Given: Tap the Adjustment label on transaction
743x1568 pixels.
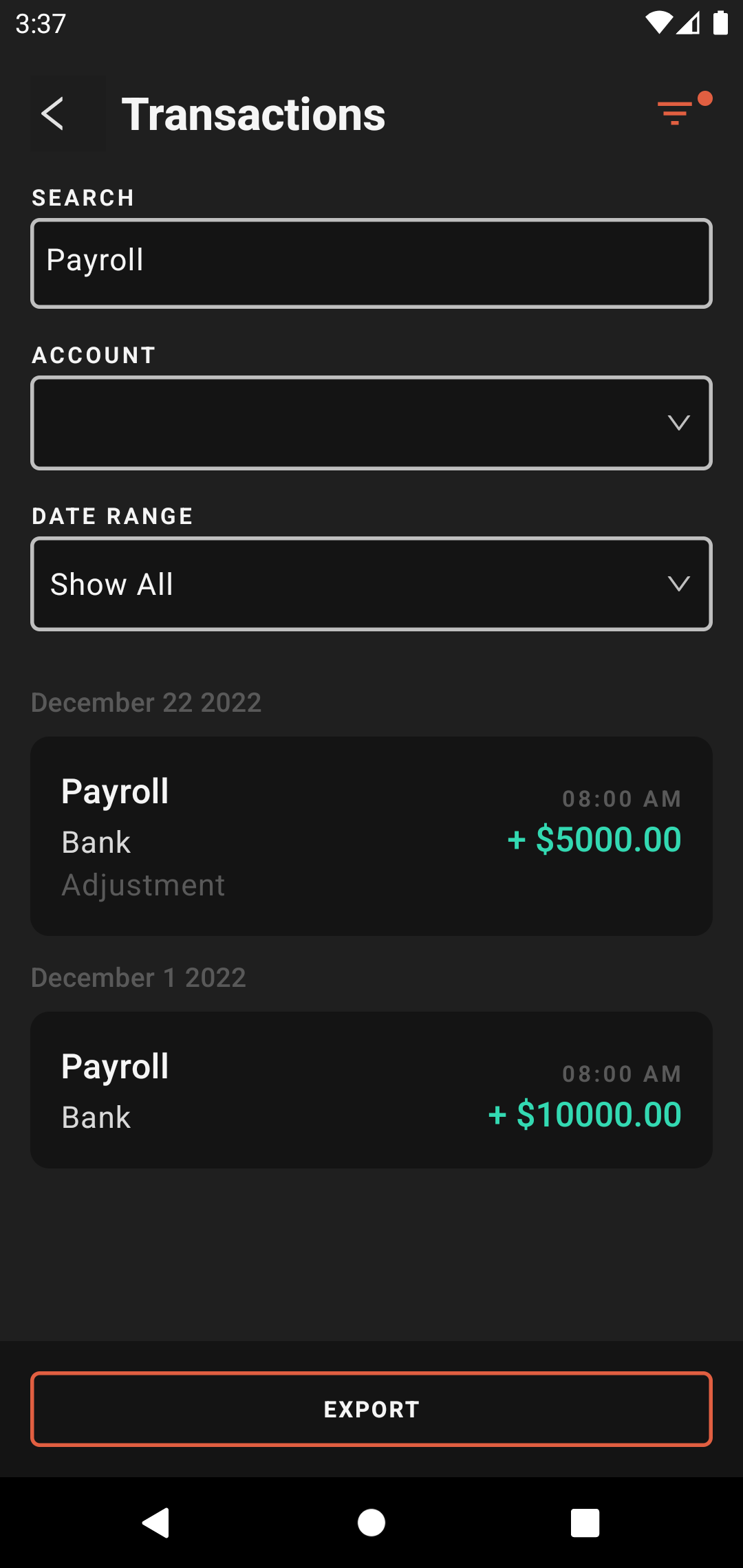Looking at the screenshot, I should click(143, 885).
